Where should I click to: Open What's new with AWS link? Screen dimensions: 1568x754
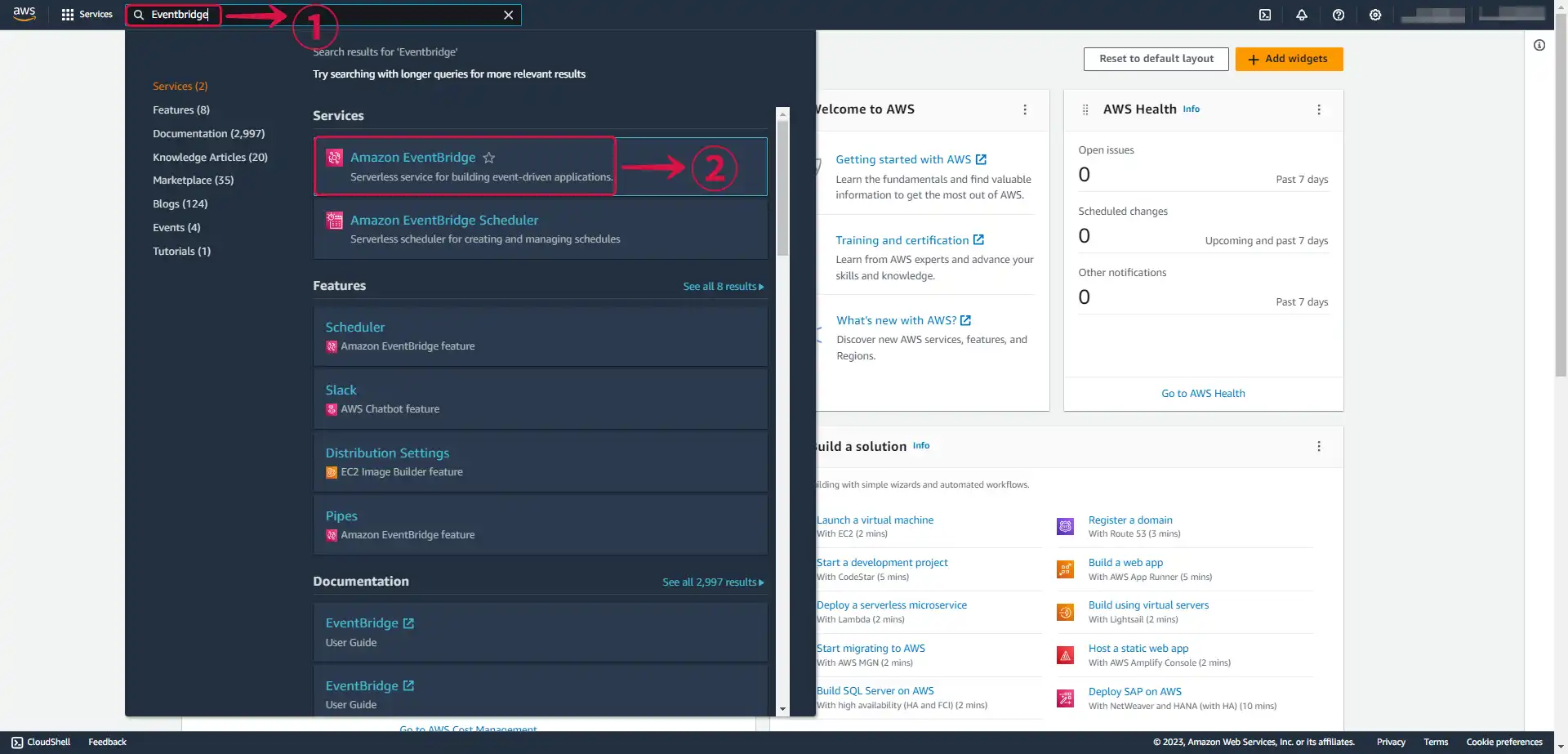click(903, 320)
